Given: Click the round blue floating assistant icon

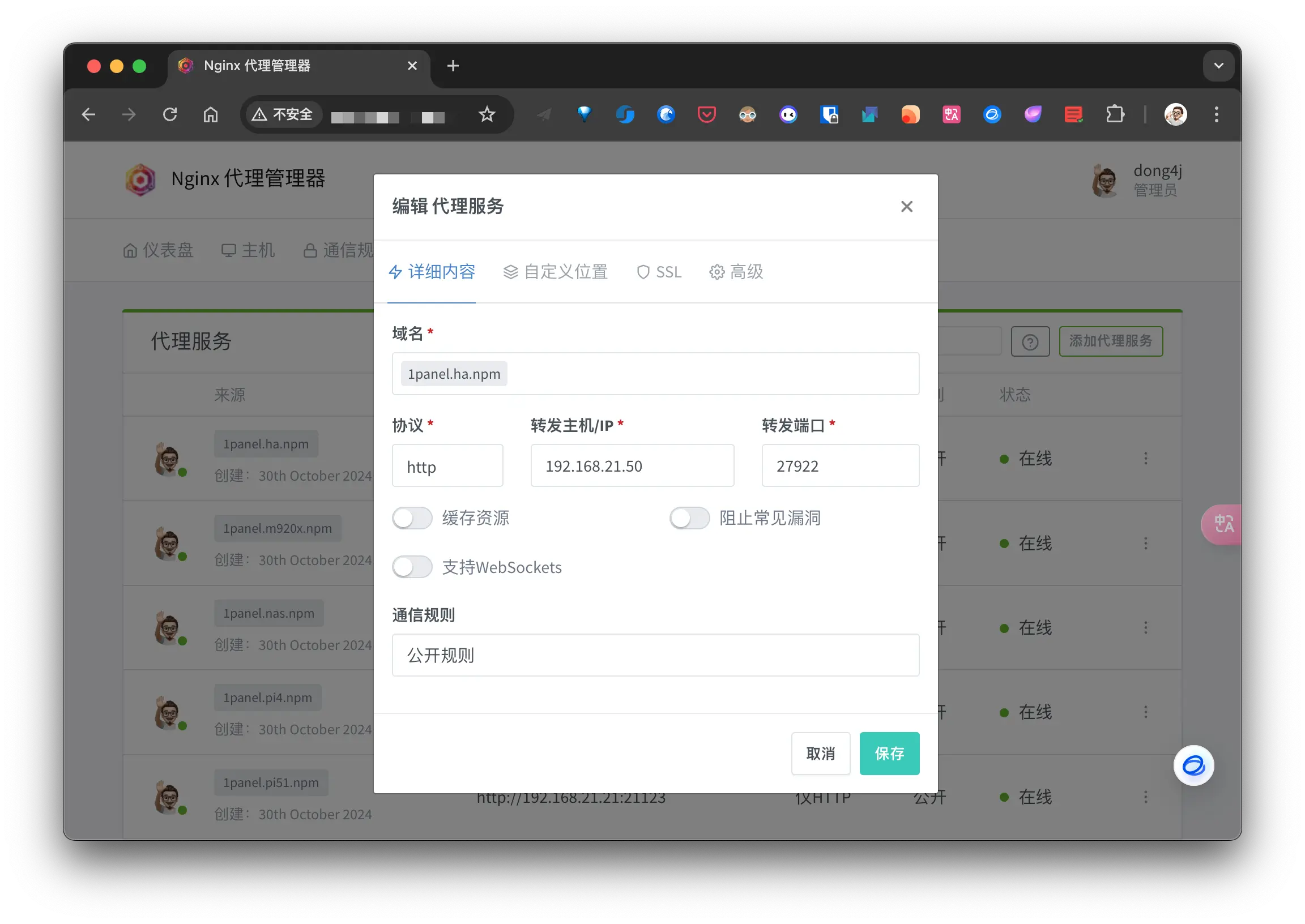Looking at the screenshot, I should click(1193, 765).
